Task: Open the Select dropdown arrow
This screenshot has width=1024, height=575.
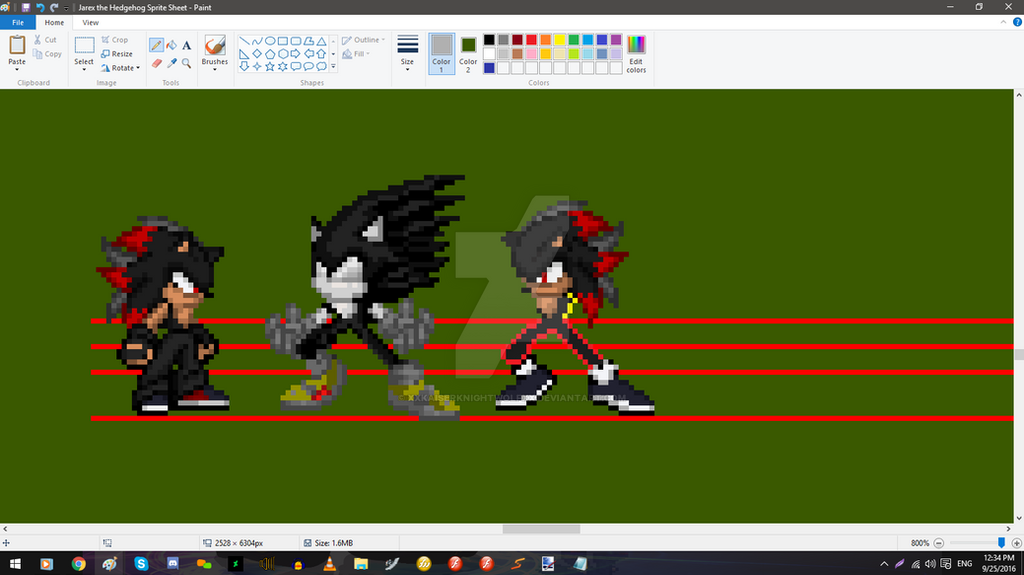Action: (x=84, y=69)
